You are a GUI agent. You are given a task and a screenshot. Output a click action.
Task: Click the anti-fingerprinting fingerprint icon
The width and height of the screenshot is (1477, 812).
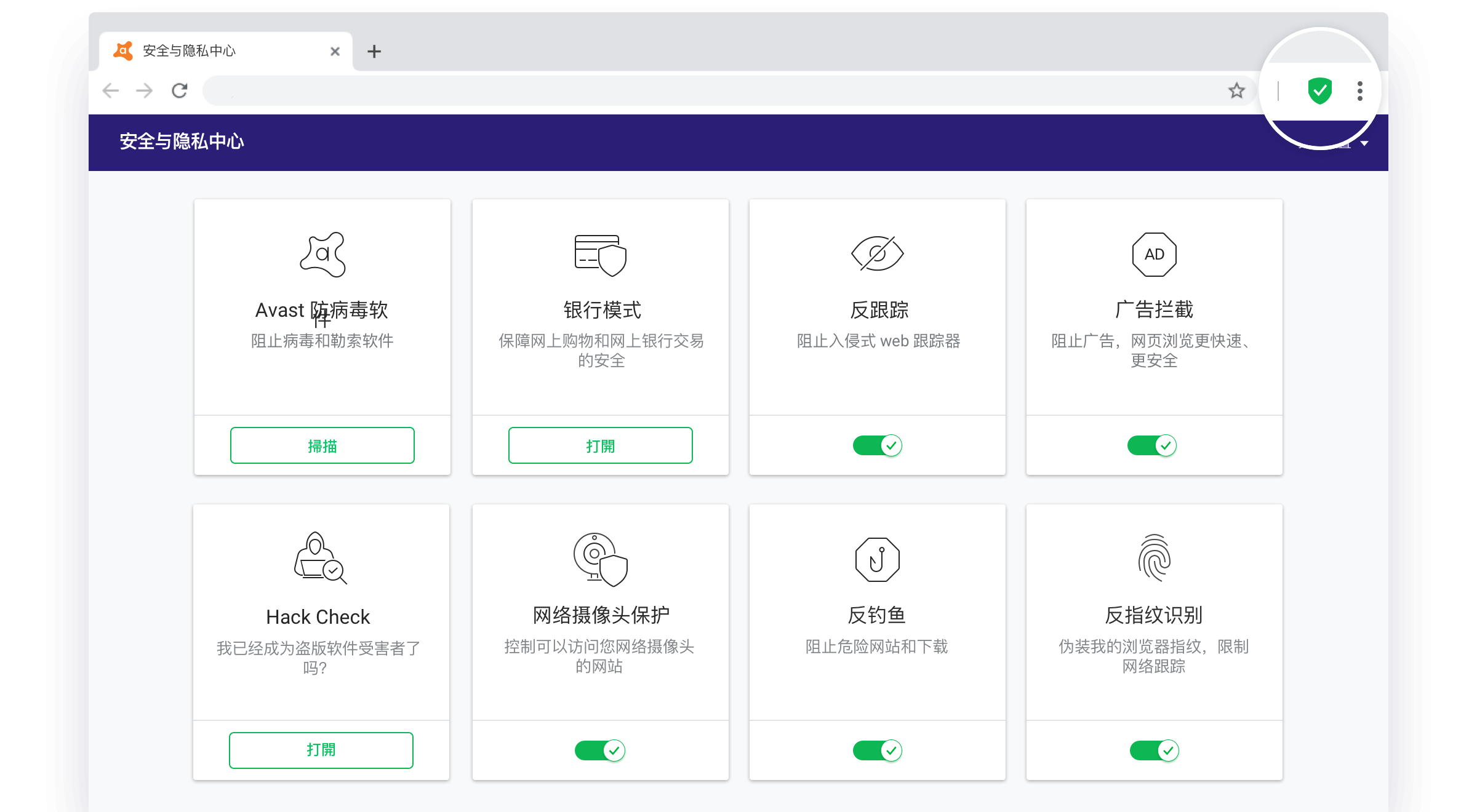1154,558
